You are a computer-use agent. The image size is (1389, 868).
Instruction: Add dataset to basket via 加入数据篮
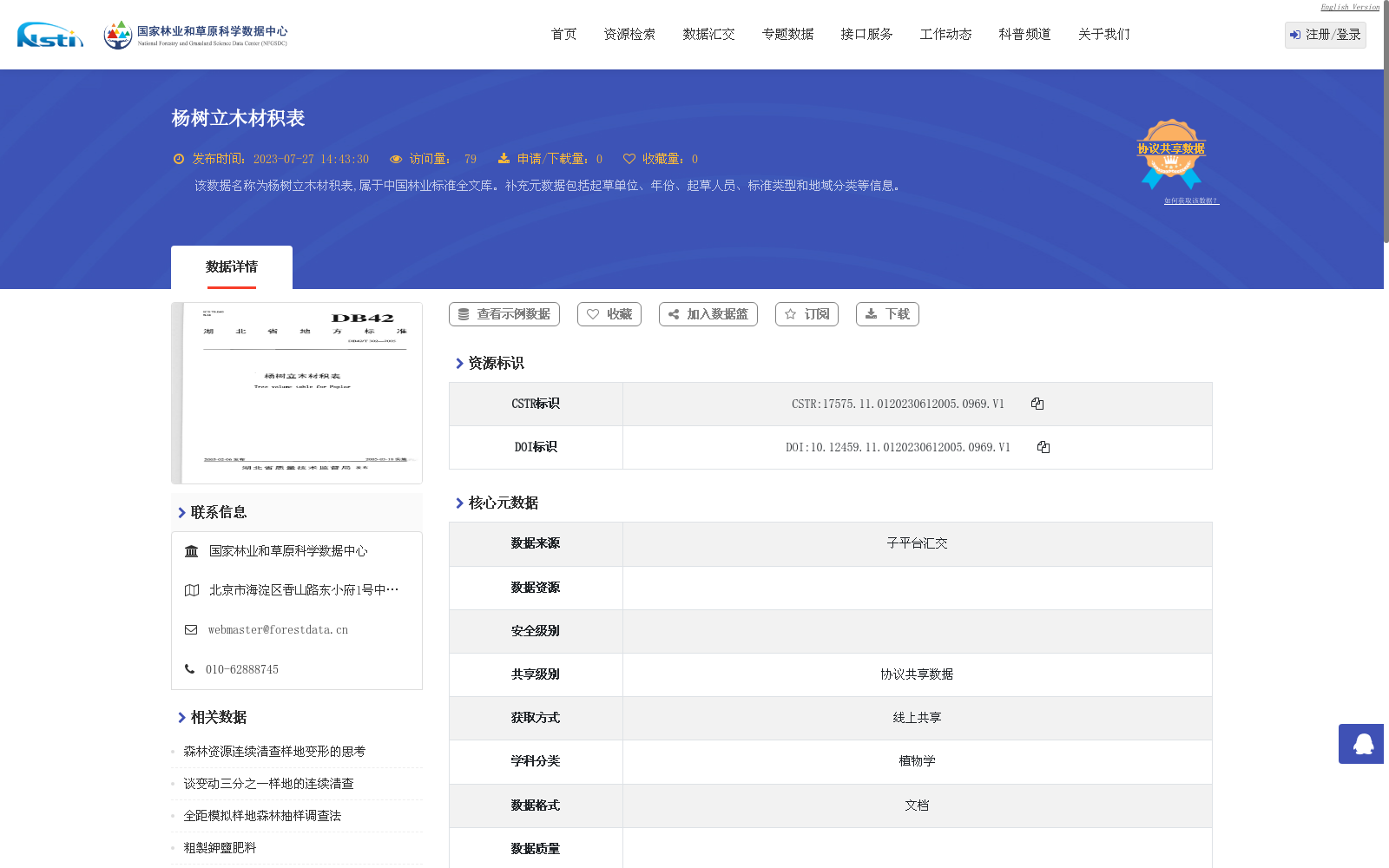[708, 313]
